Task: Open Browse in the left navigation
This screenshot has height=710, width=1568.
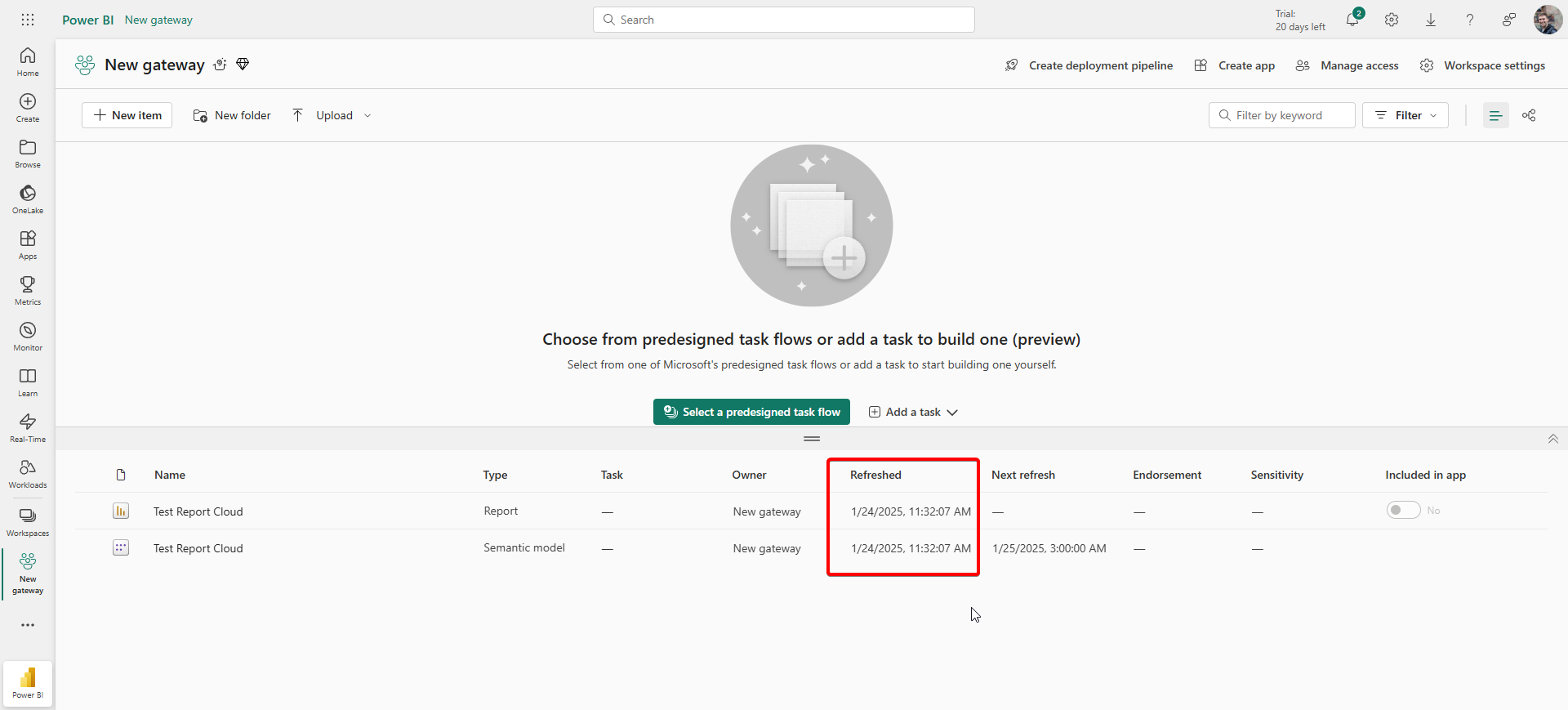Action: (28, 154)
